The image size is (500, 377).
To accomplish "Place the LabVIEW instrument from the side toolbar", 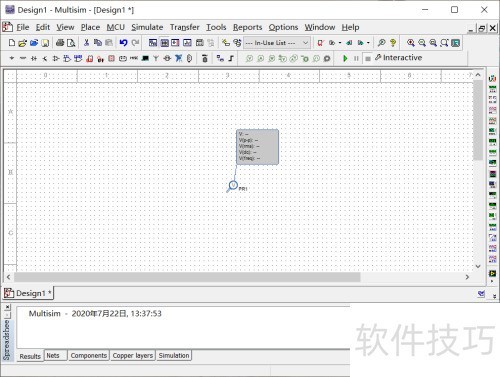I will (492, 273).
